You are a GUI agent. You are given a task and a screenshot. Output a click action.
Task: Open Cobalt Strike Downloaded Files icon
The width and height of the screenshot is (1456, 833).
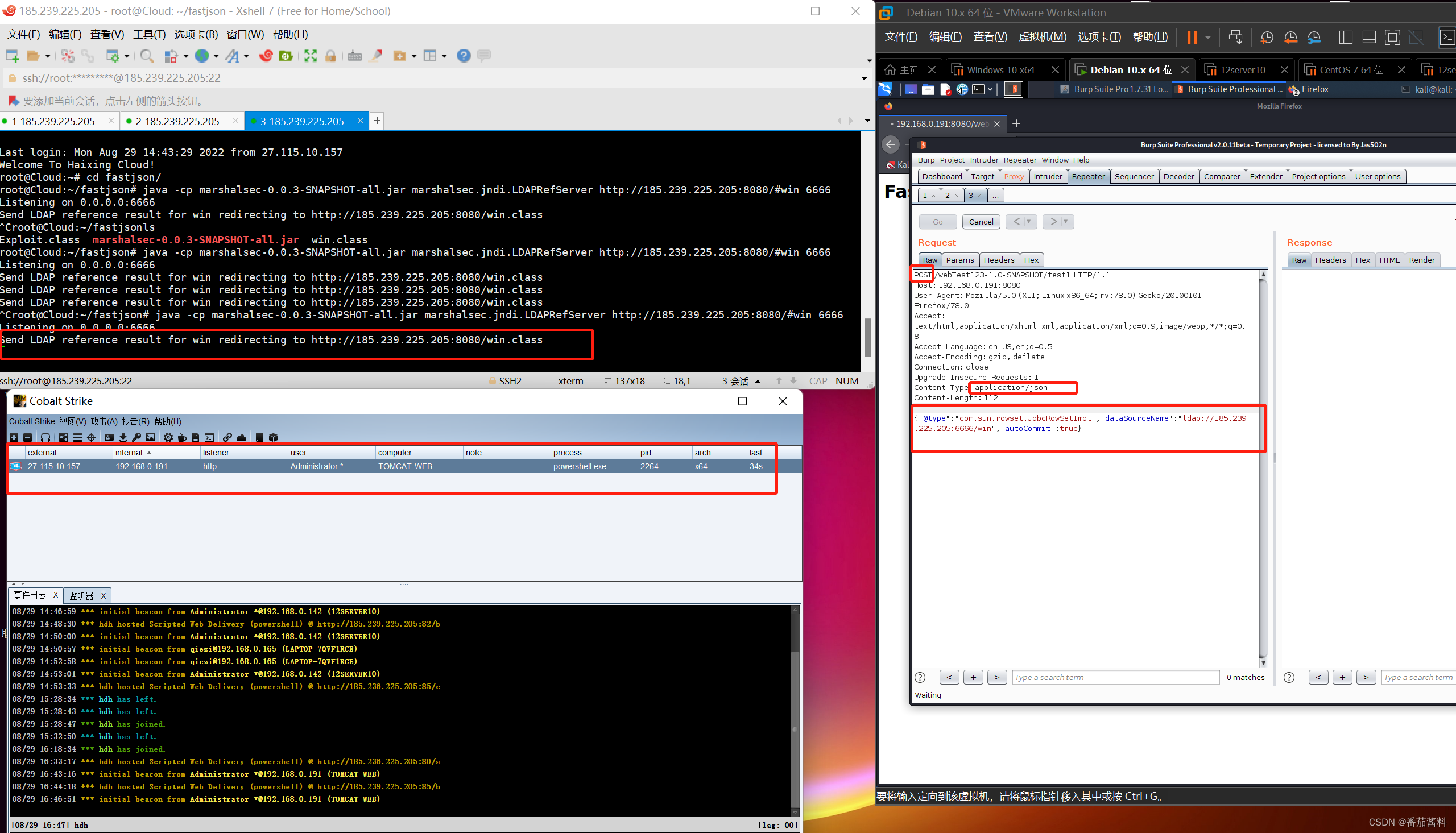coord(123,437)
